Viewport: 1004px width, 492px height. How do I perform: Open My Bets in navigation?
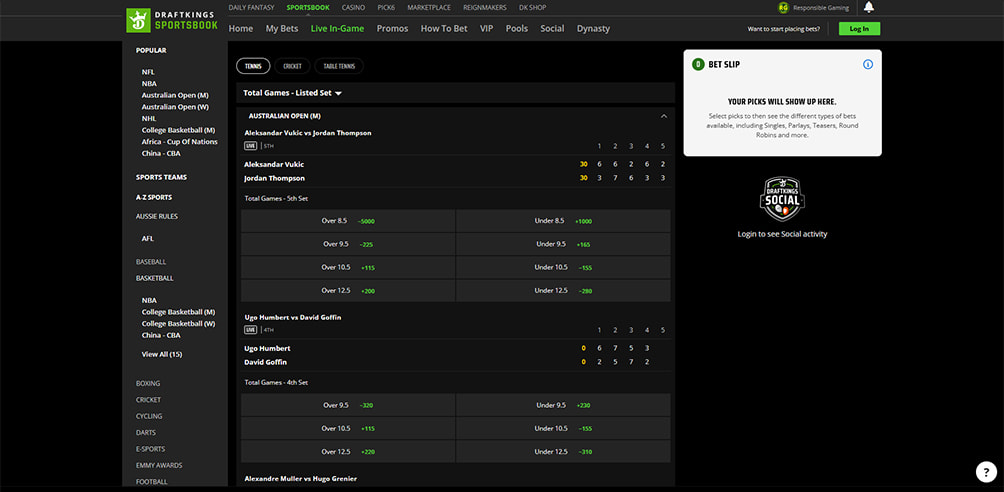tap(282, 28)
